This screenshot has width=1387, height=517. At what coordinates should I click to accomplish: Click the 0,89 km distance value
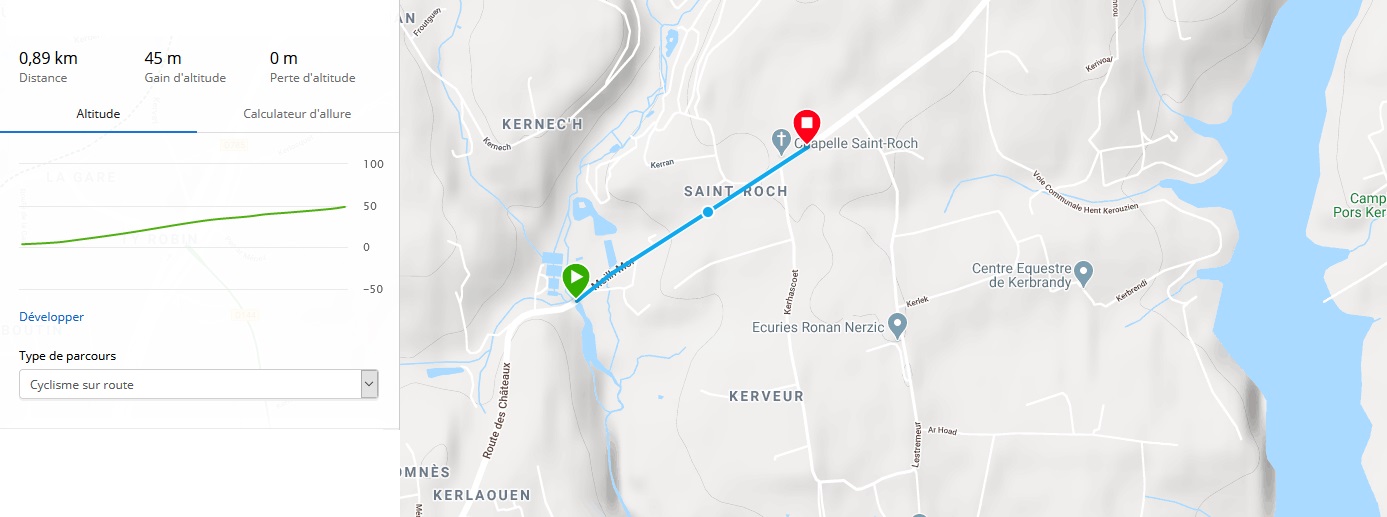(48, 58)
